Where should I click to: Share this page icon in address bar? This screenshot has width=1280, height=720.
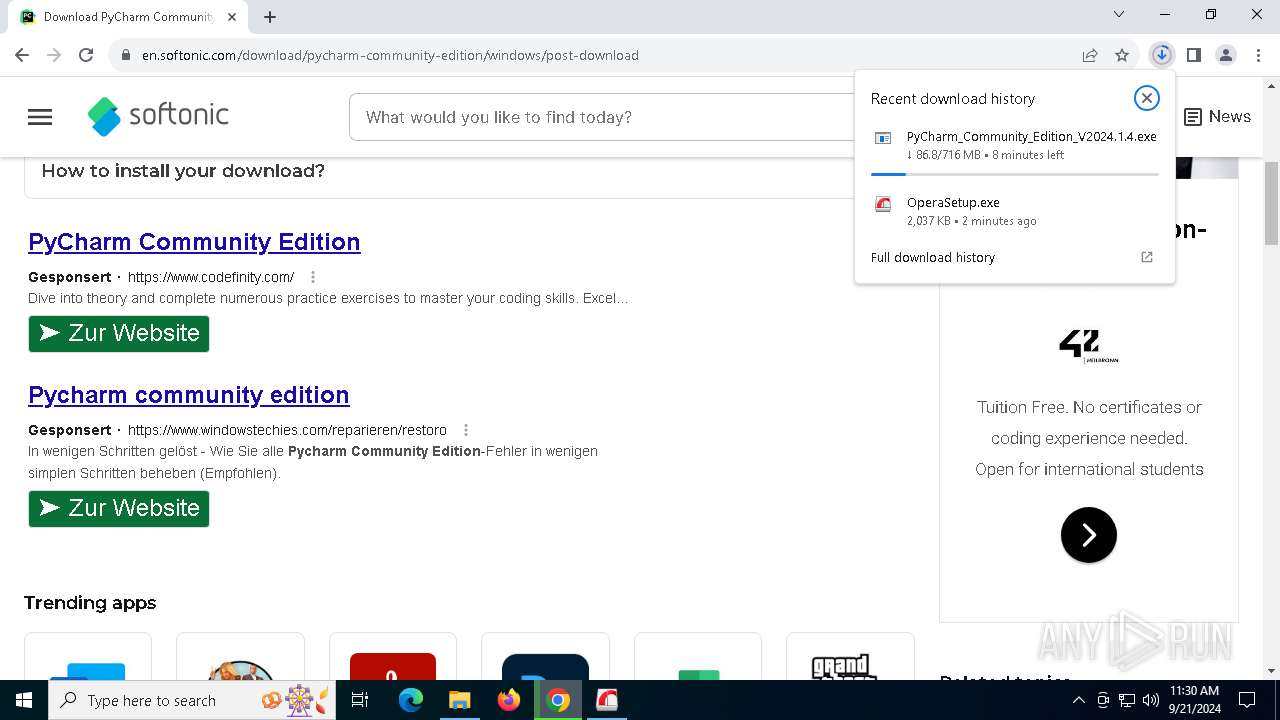coord(1090,55)
